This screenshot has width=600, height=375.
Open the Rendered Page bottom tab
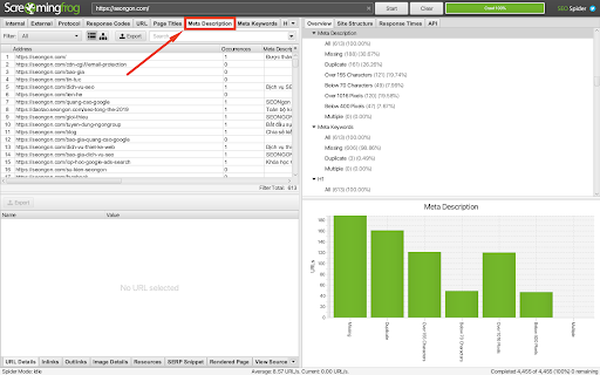[229, 362]
